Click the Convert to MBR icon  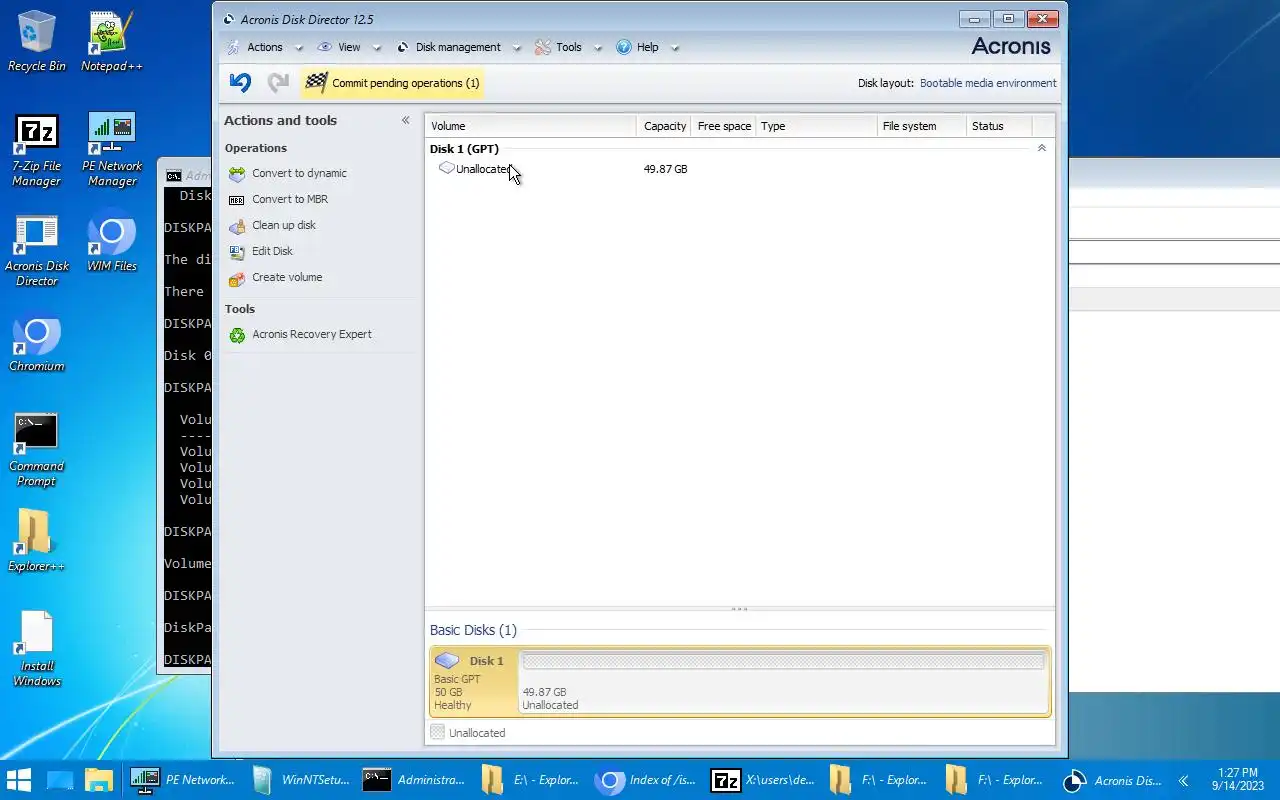[x=237, y=200]
